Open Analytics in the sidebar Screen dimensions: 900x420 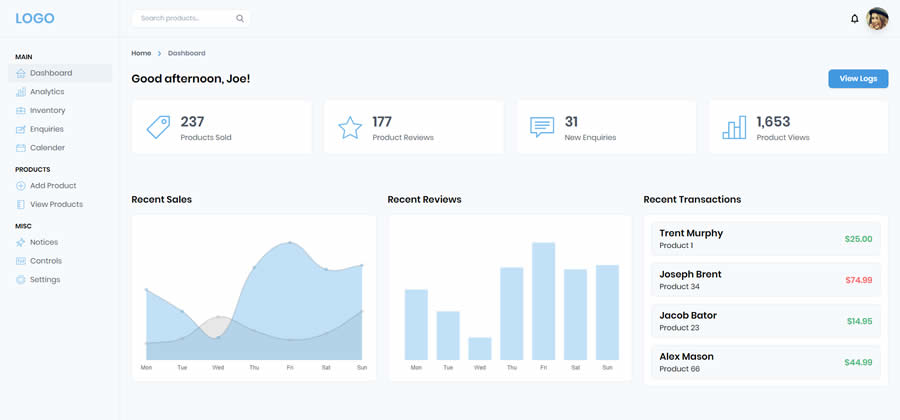[46, 92]
